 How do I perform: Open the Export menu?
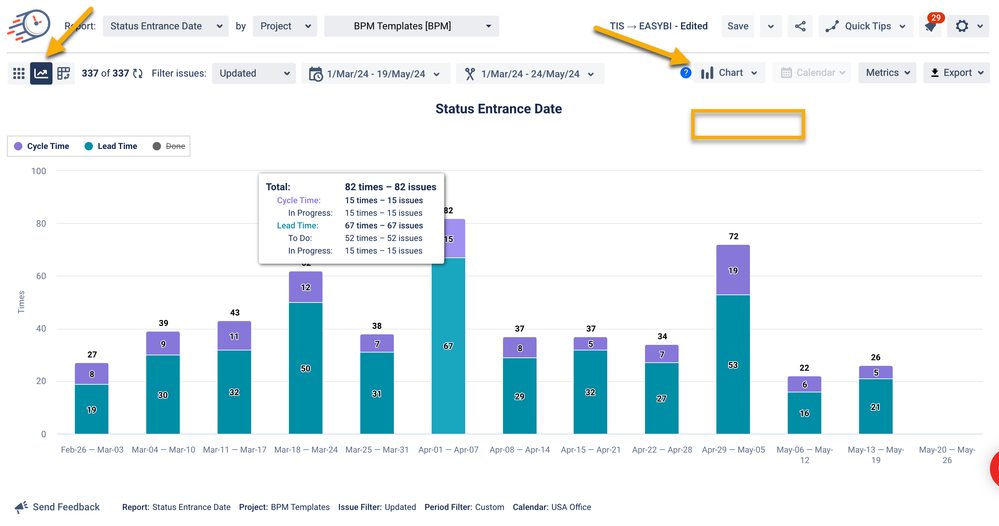point(955,73)
